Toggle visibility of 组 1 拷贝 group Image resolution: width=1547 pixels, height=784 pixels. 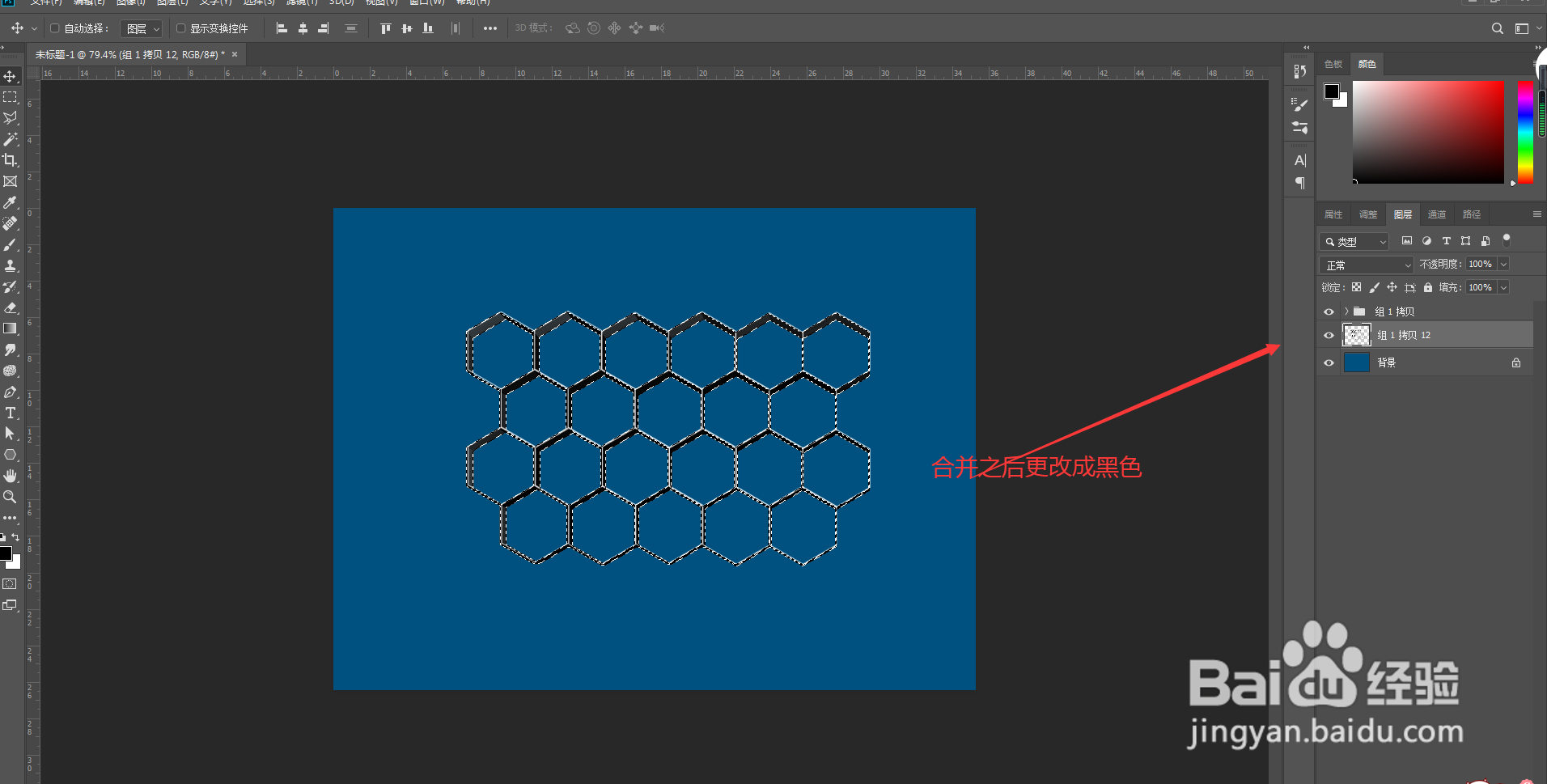point(1329,311)
